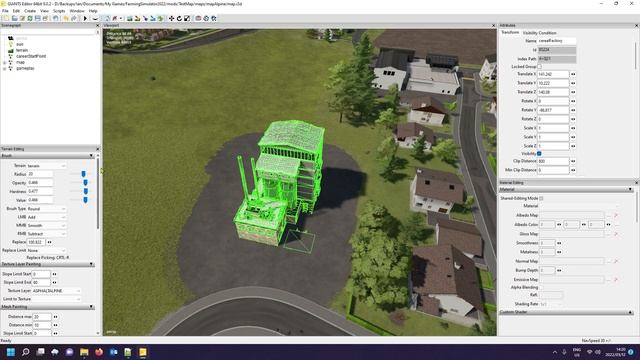Click the Play button in the toolbar

tap(85, 18)
